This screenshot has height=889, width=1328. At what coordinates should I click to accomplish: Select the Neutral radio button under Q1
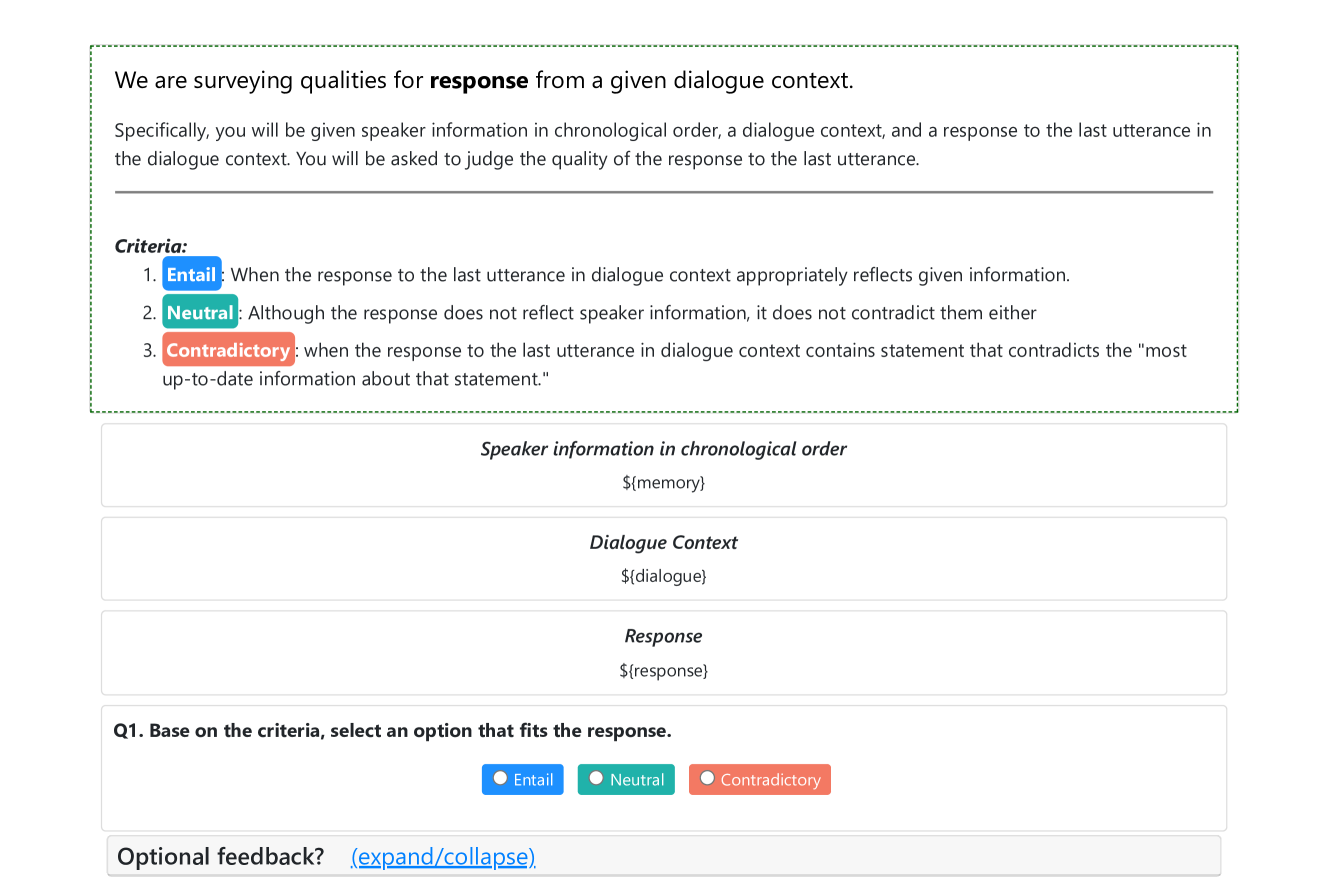(596, 779)
